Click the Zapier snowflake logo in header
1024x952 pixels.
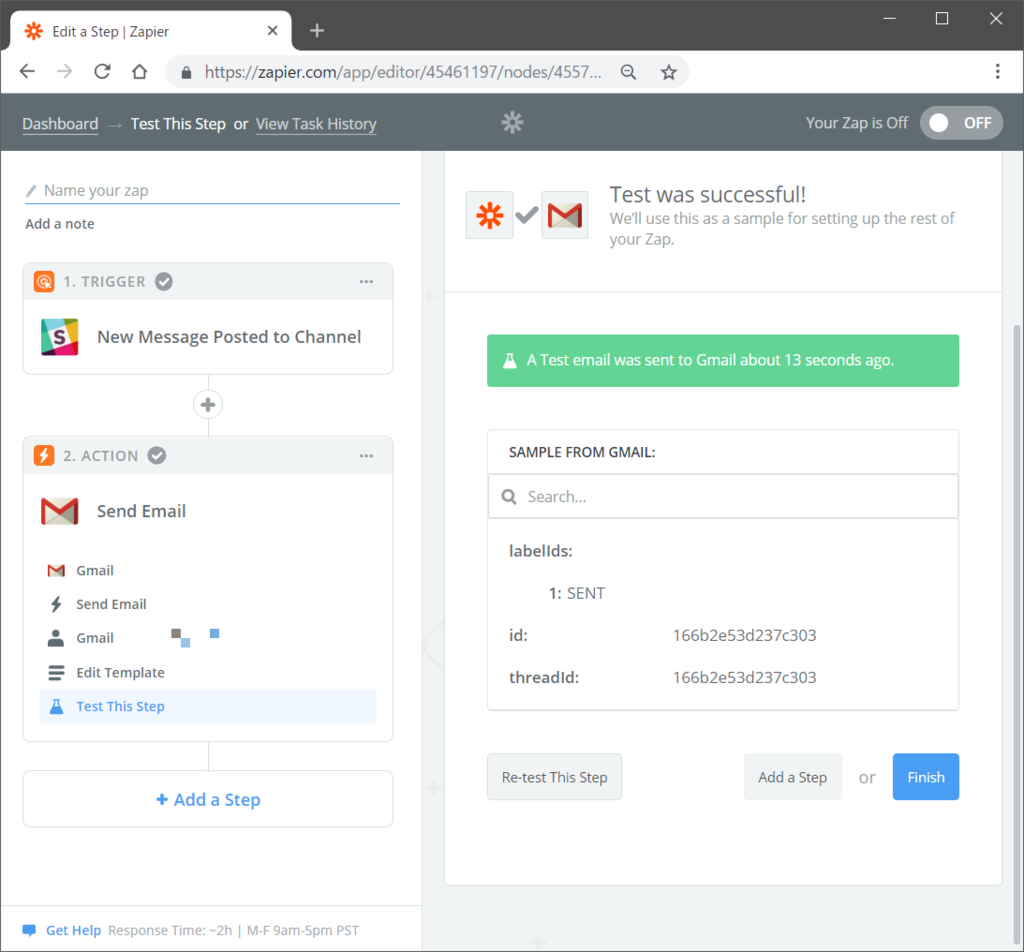tap(513, 123)
